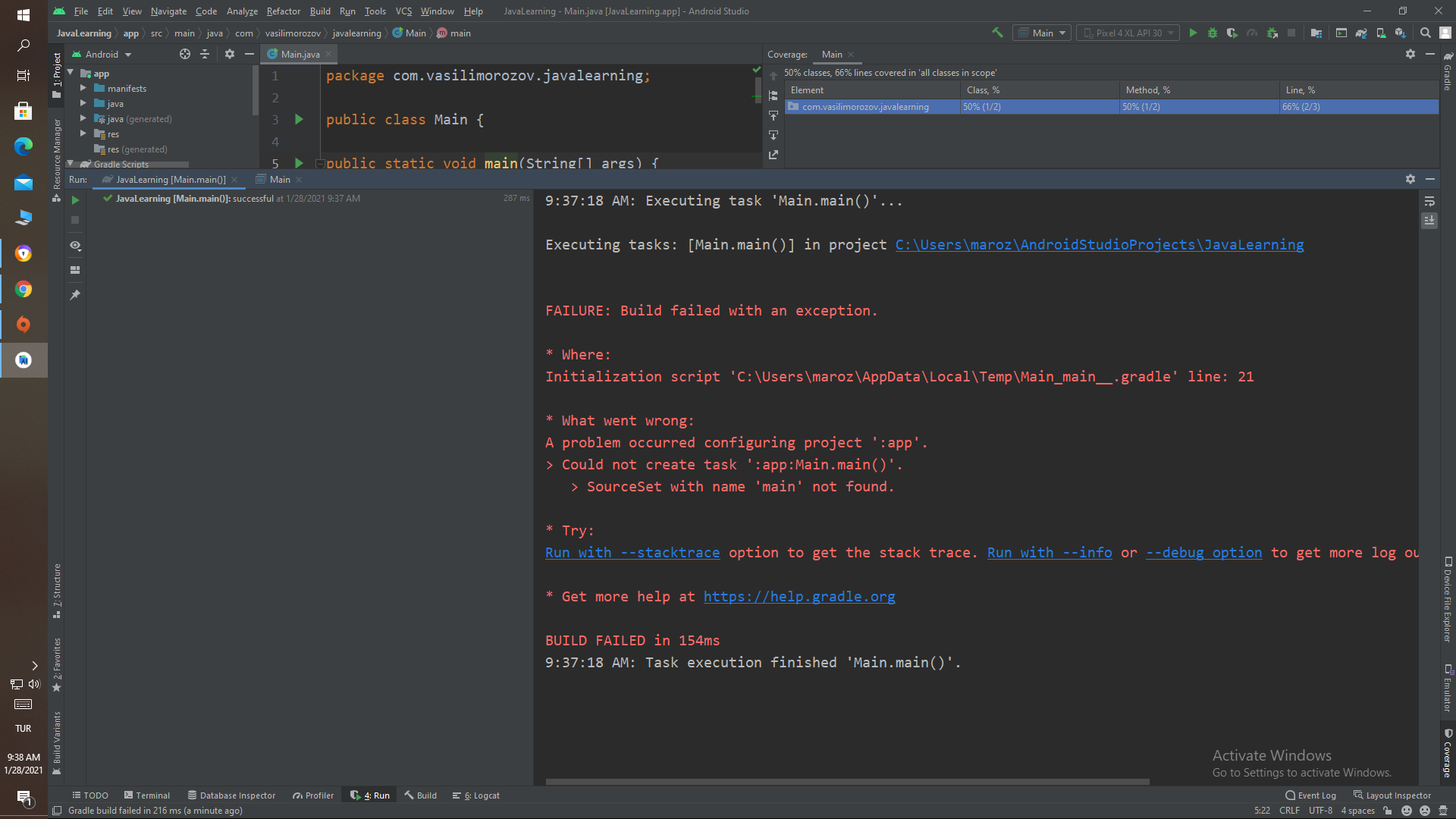Click Scroll to End icon in console
This screenshot has height=819, width=1456.
pyautogui.click(x=1429, y=221)
